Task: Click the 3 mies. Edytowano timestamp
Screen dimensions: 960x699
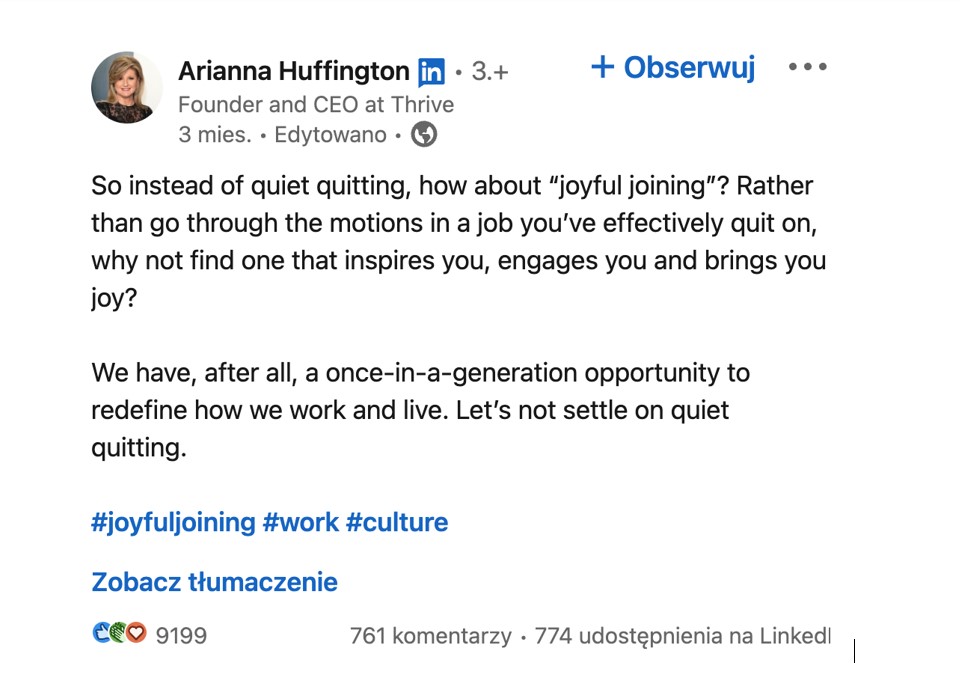Action: (x=282, y=134)
